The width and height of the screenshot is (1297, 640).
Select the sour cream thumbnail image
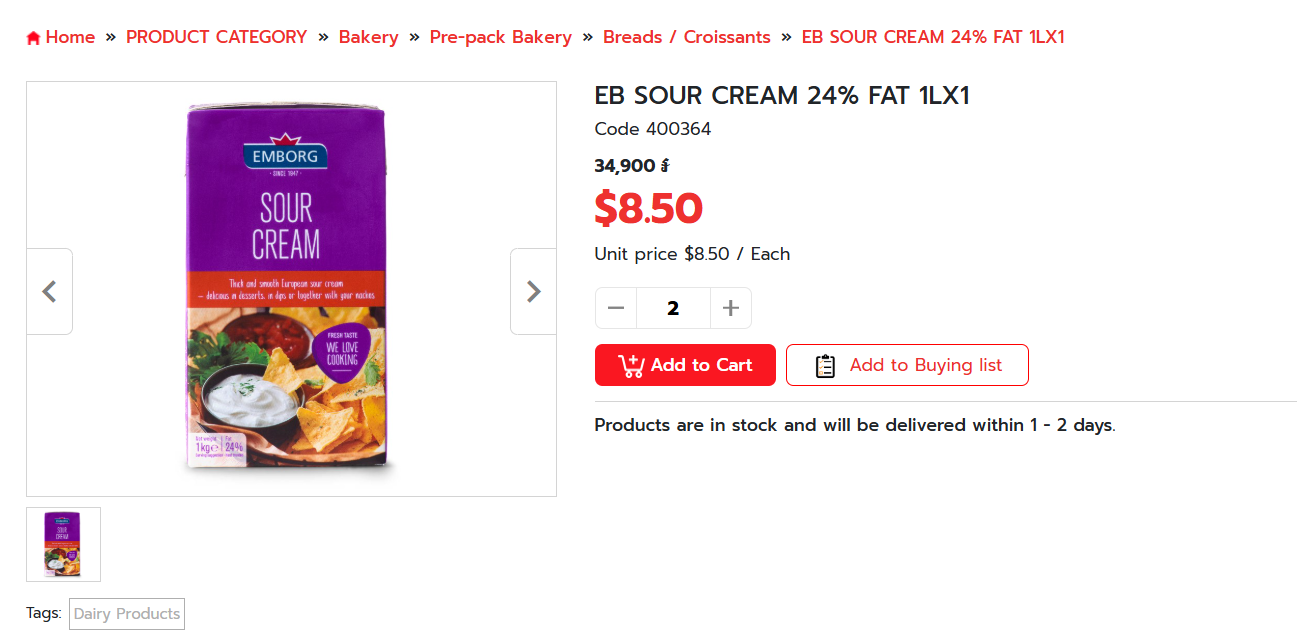tap(63, 544)
